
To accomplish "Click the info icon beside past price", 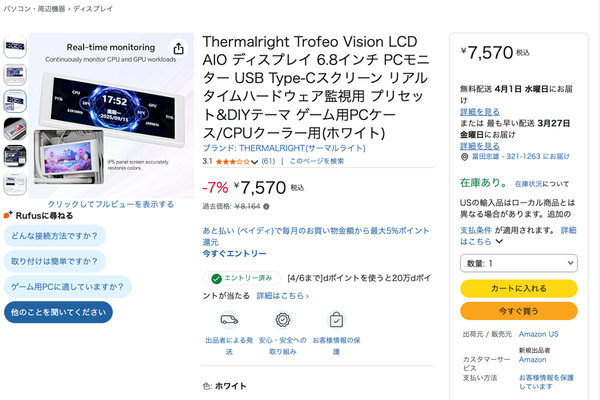I will click(x=267, y=208).
